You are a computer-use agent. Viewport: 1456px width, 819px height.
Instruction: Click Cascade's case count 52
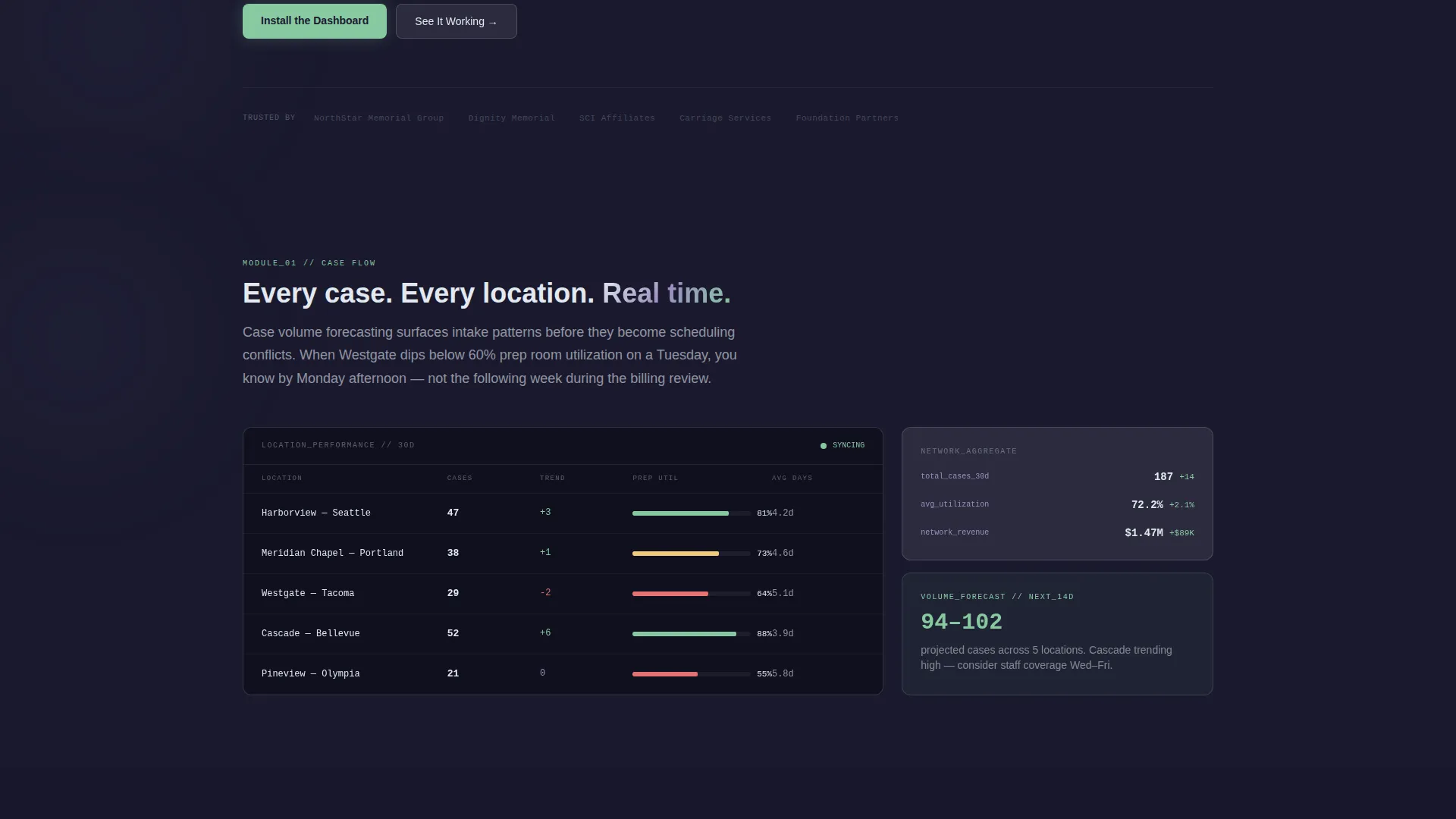click(453, 634)
